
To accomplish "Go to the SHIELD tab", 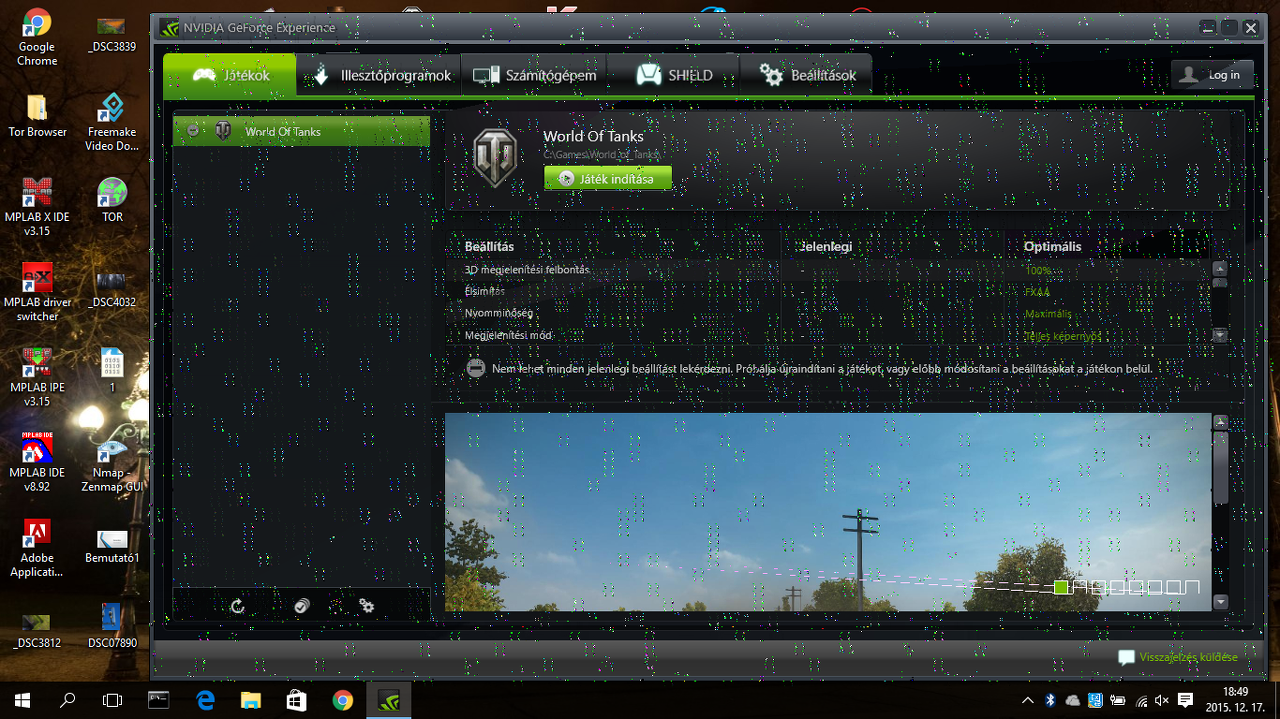I will 673,75.
